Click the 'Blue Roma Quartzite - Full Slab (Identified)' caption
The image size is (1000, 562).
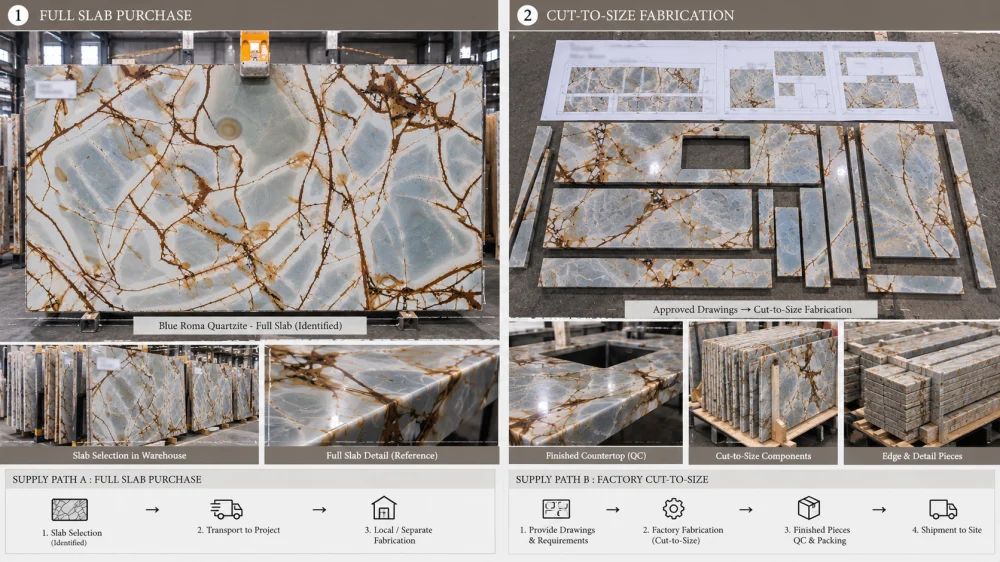[250, 325]
